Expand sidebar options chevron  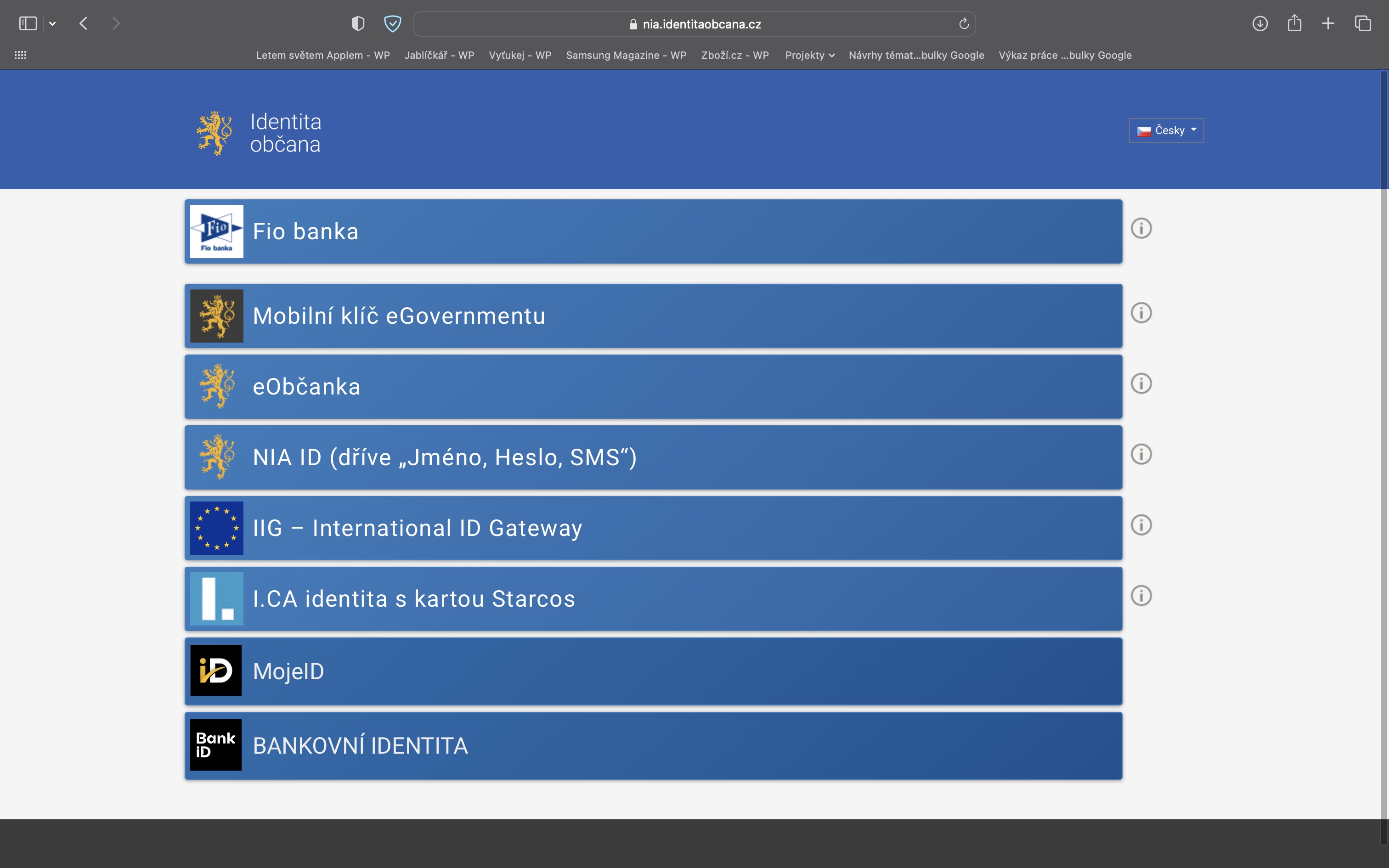point(52,23)
